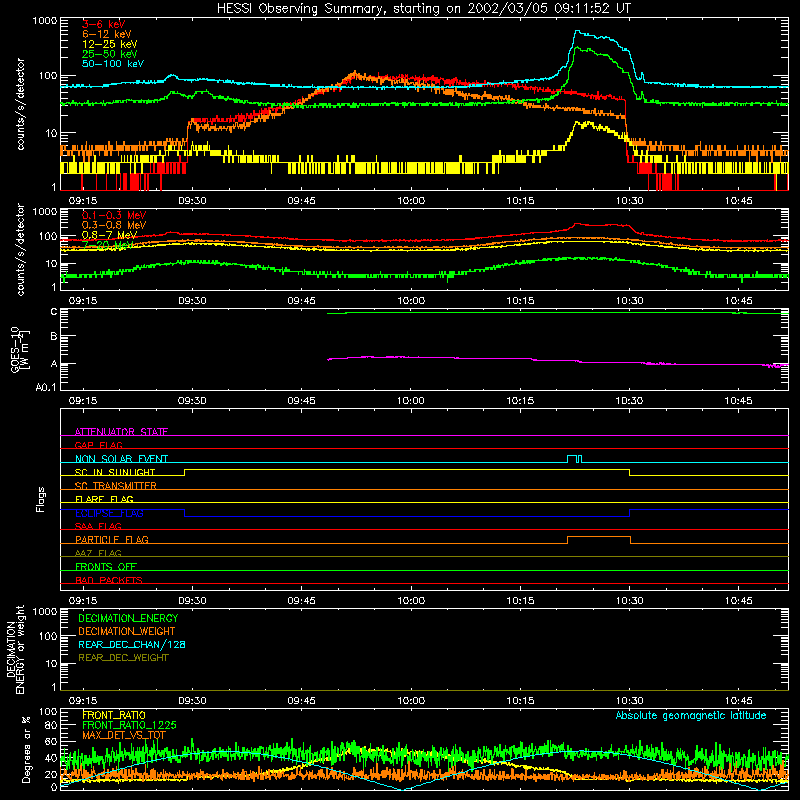Click the GOES-10 vertical axis label

pyautogui.click(x=20, y=349)
